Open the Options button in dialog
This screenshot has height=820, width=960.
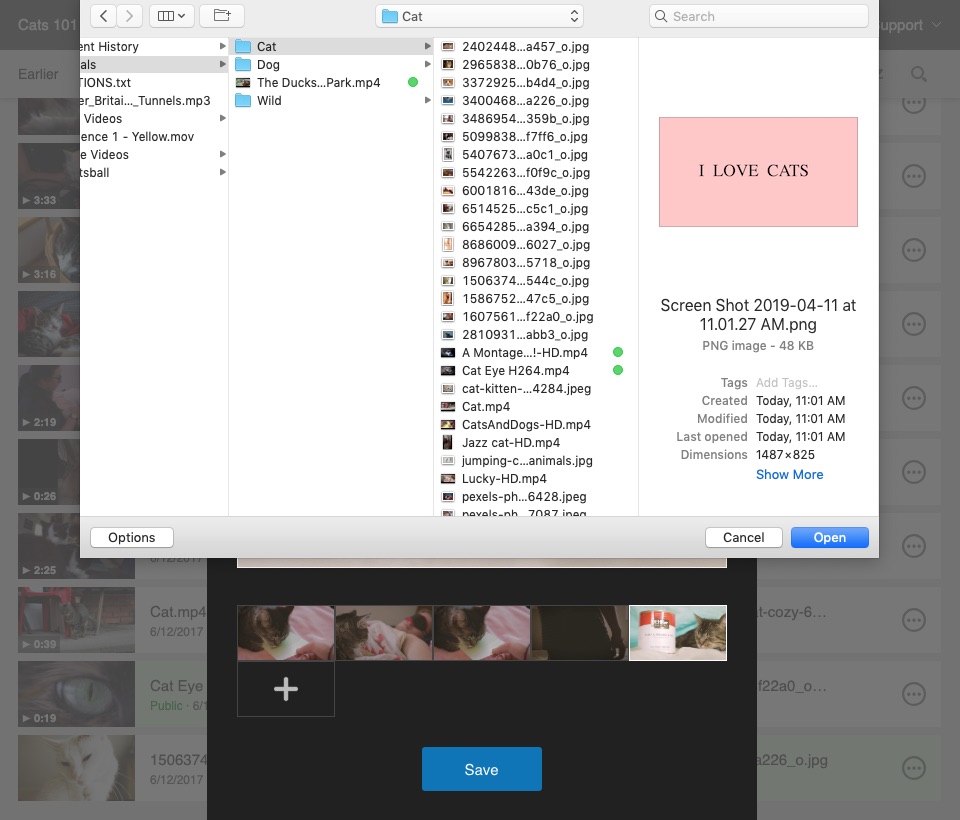(132, 538)
